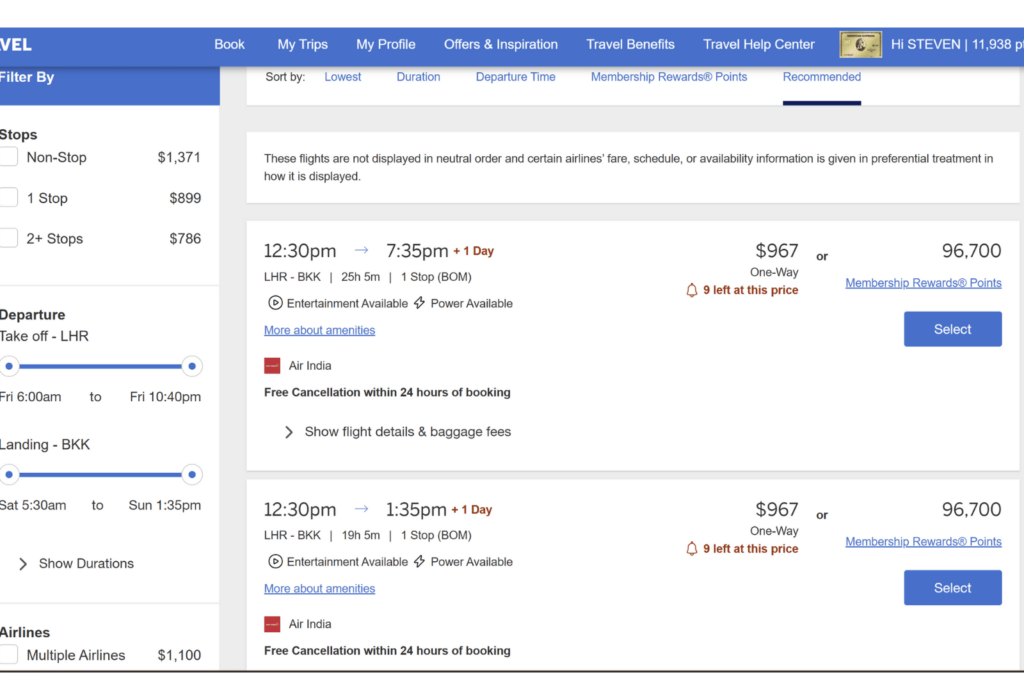Viewport: 1024px width, 700px height.
Task: Click the entertainment play icon in the 7:35pm flight
Action: [276, 303]
